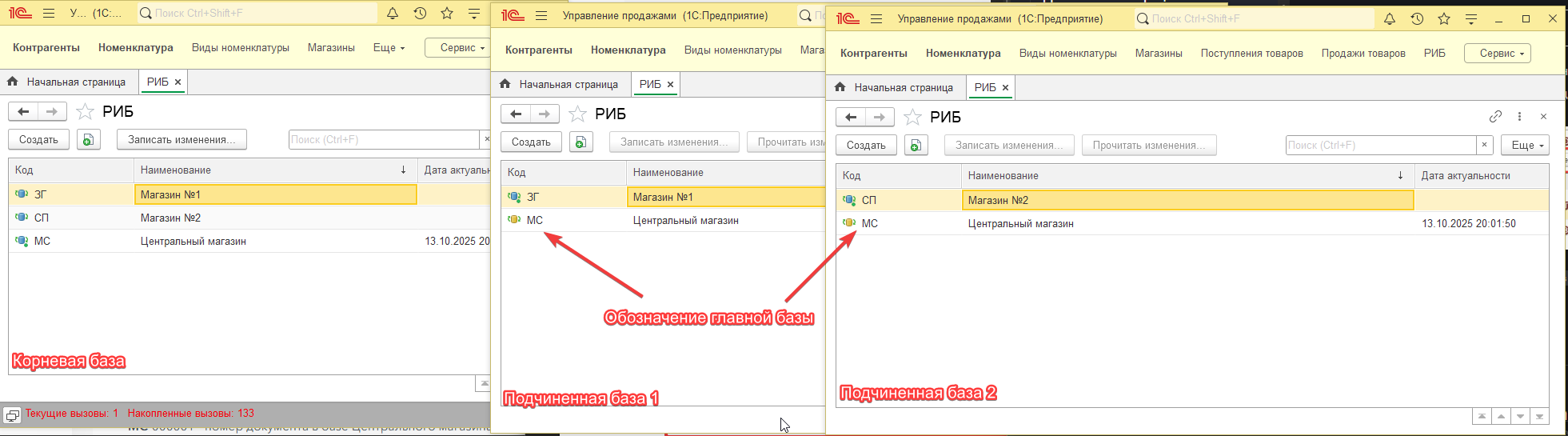Click the Создать button in the leftmost window

coord(38,140)
